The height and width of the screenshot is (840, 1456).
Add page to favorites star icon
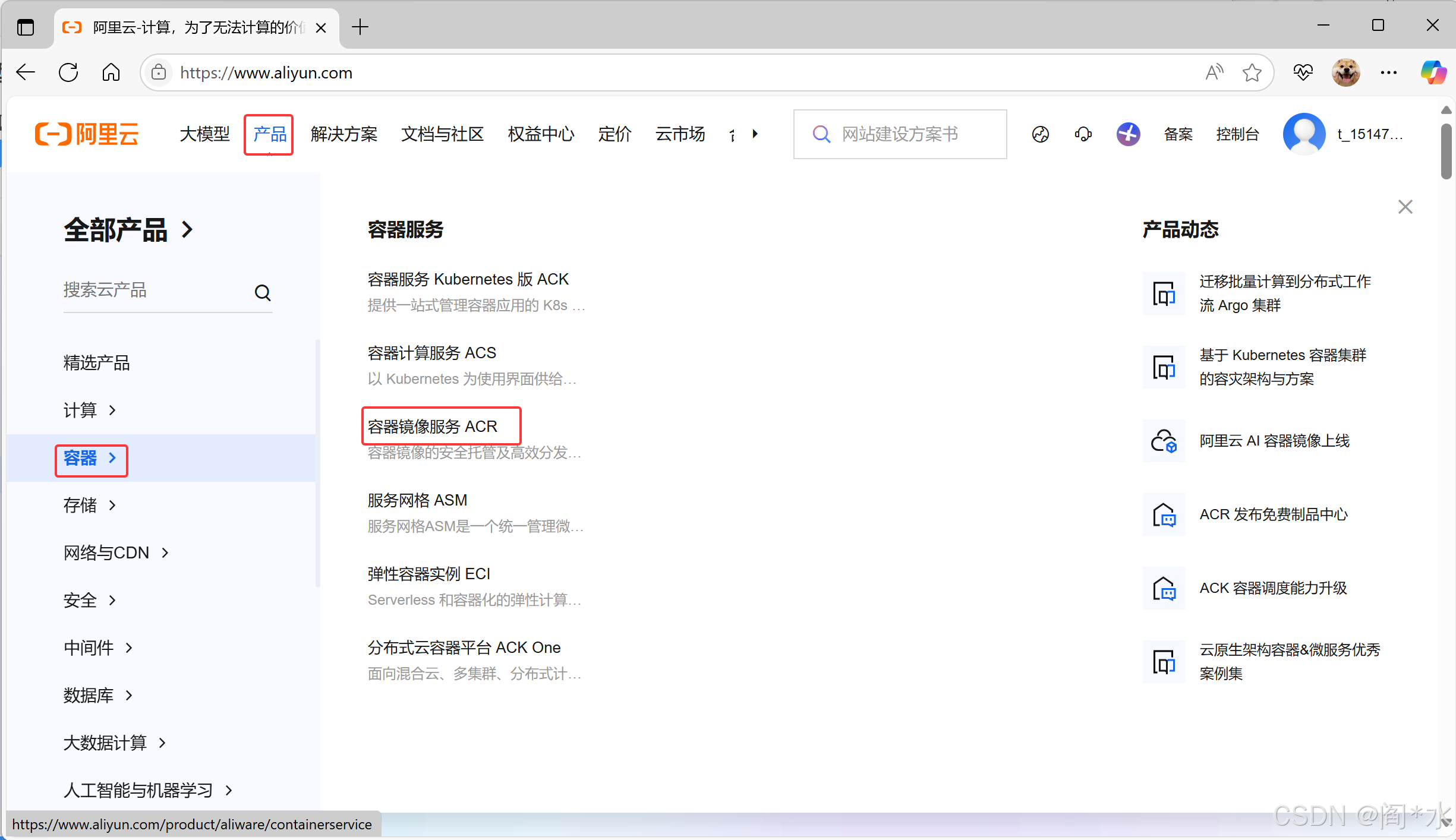pyautogui.click(x=1252, y=72)
